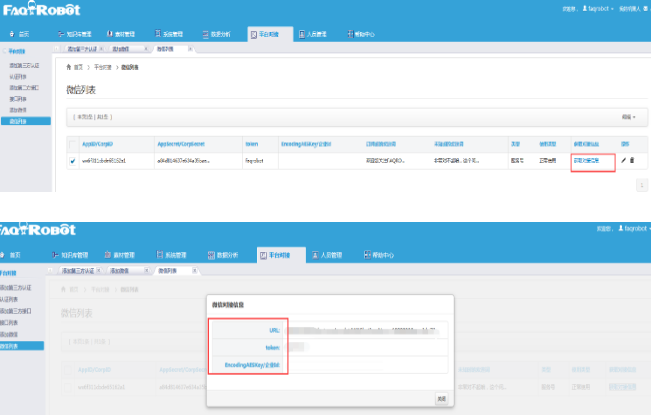Click the 数据分析 icon in upper screenshot navbar
651x415 pixels.
pos(206,34)
